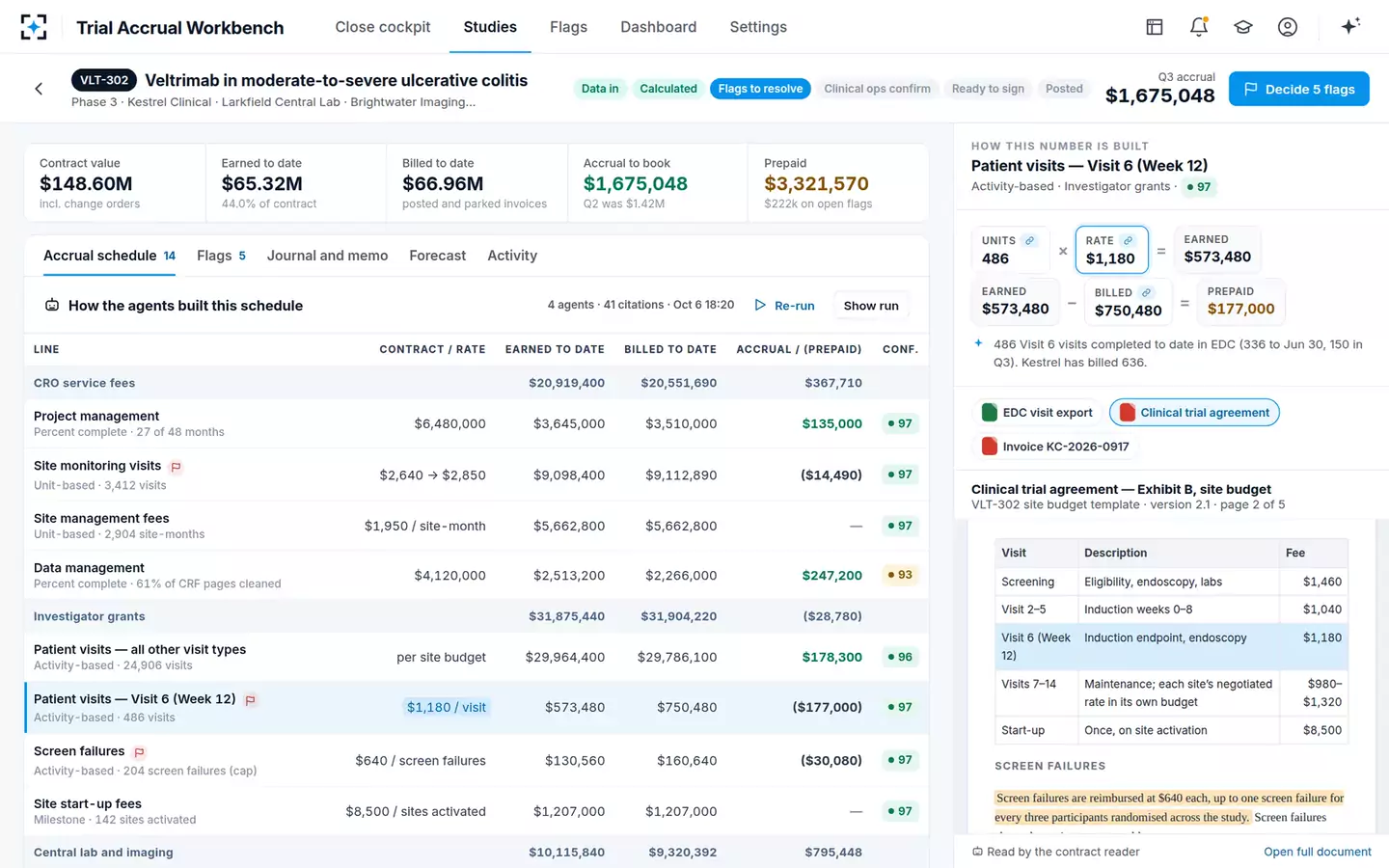This screenshot has width=1389, height=868.
Task: Open the notifications bell
Action: click(x=1199, y=27)
